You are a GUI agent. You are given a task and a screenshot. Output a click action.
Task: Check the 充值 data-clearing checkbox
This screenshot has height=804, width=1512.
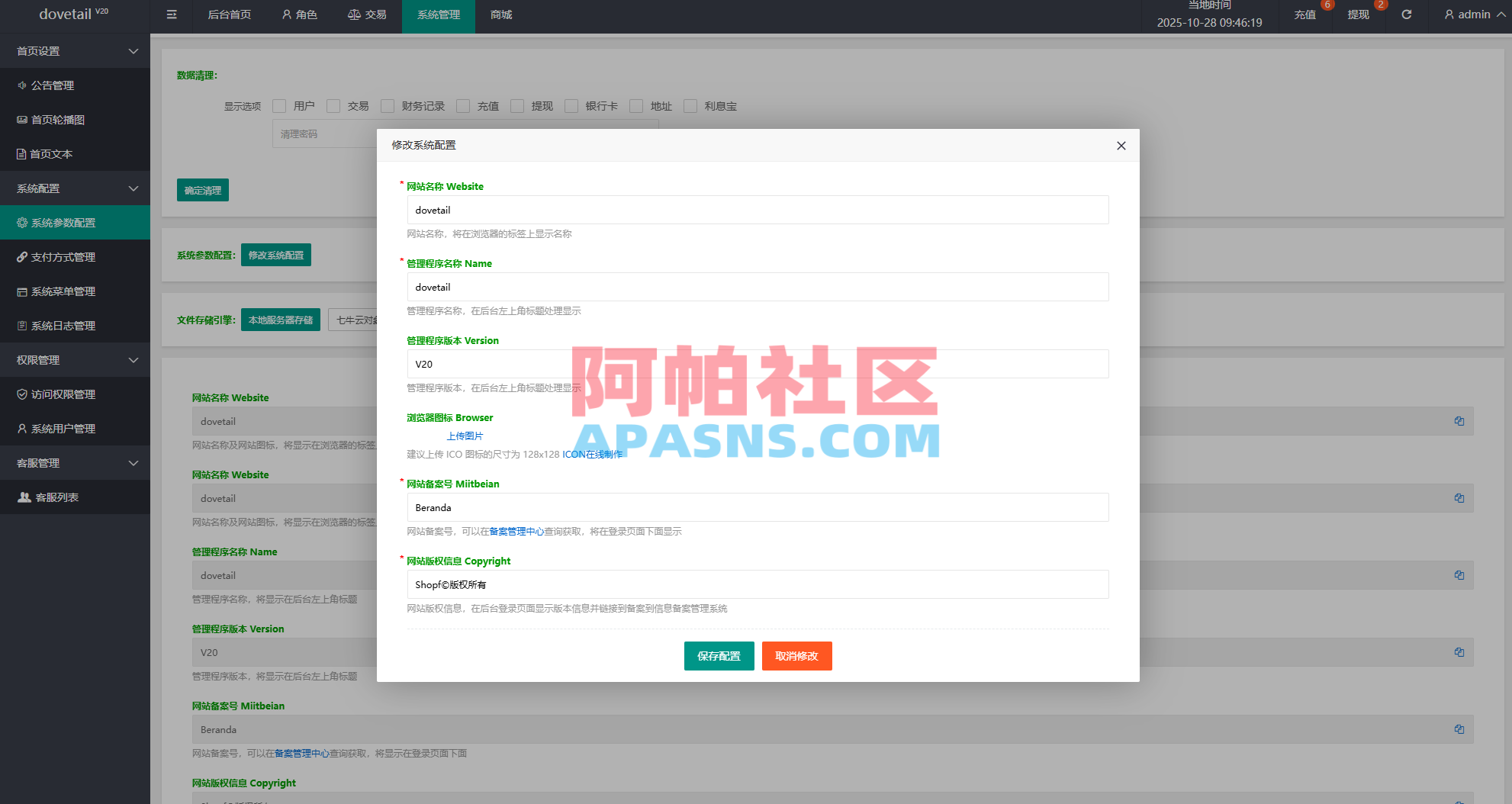click(463, 106)
